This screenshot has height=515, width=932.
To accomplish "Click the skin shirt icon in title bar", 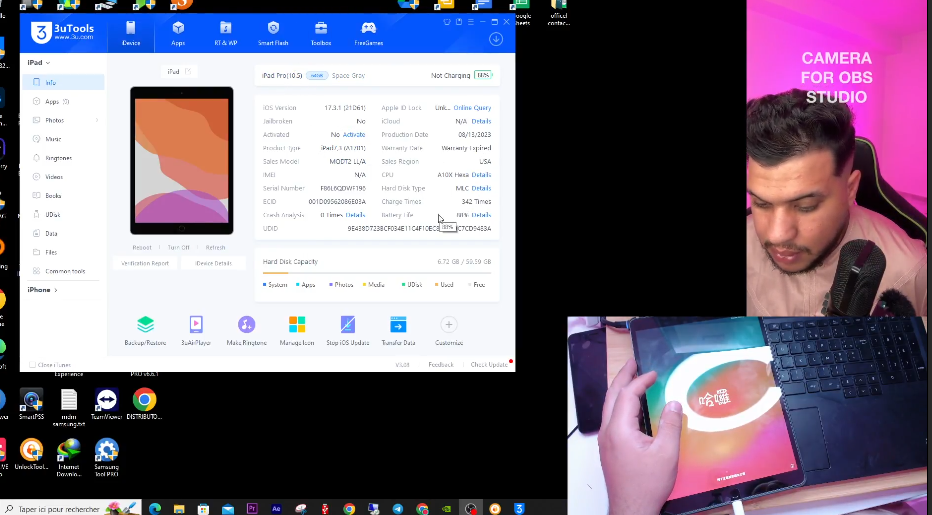I will pyautogui.click(x=447, y=22).
